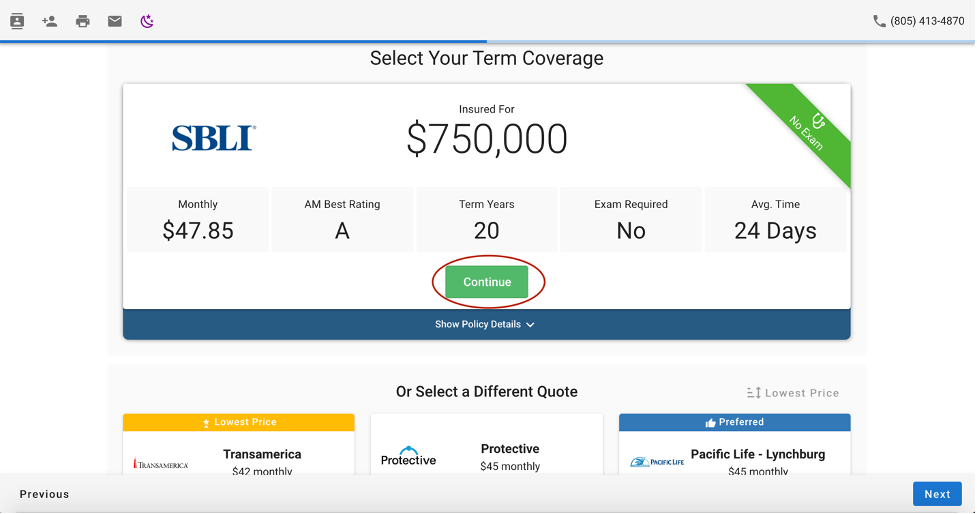This screenshot has height=514, width=977.
Task: Go to the Previous step
Action: [x=45, y=494]
